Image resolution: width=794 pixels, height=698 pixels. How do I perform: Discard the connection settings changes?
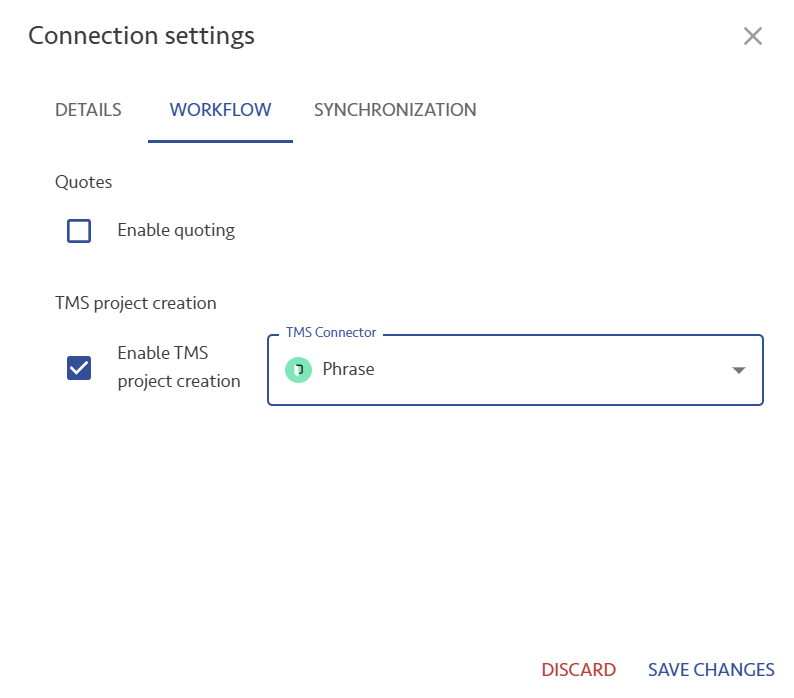[x=579, y=670]
